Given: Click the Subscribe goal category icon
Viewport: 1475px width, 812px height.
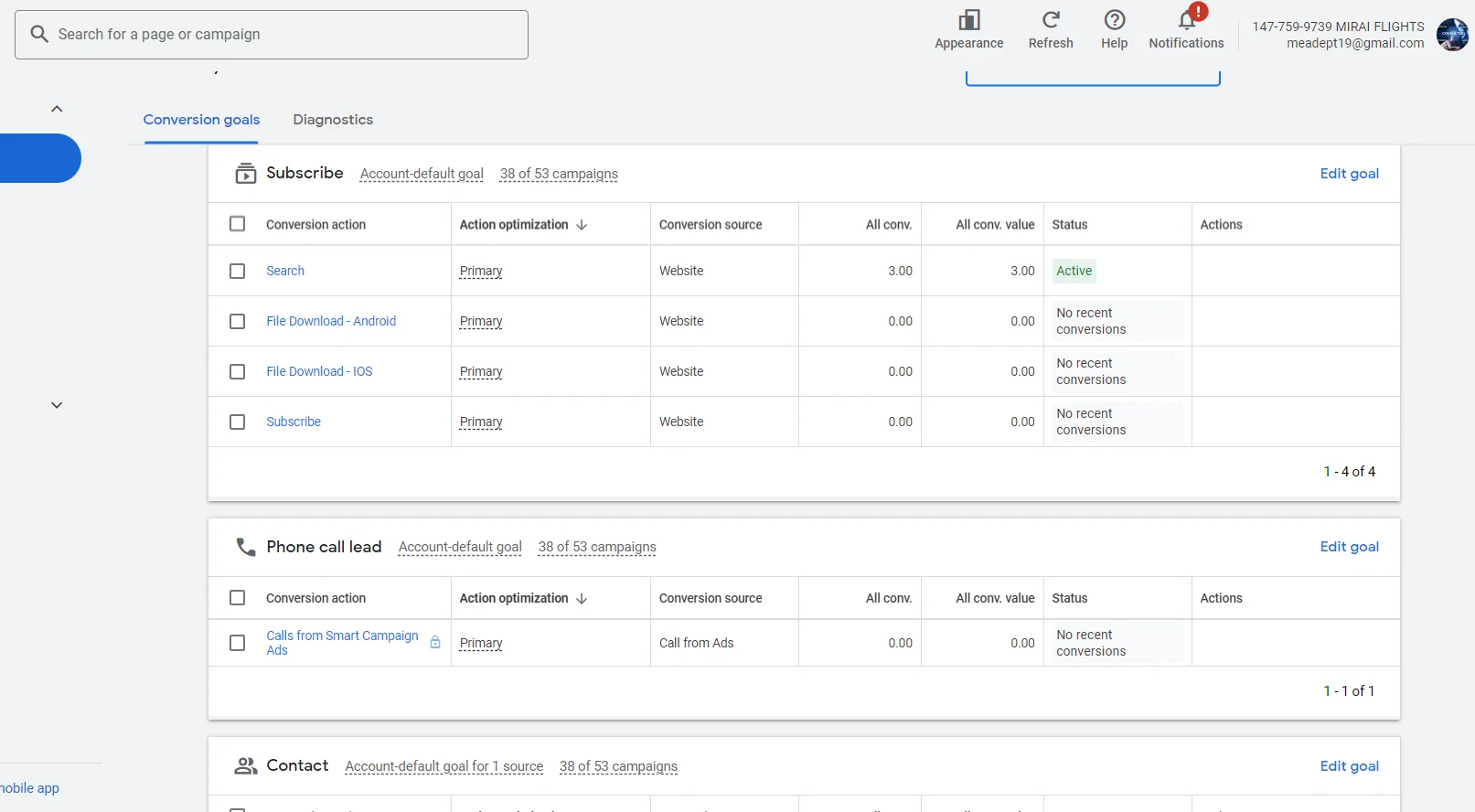Looking at the screenshot, I should click(x=245, y=174).
